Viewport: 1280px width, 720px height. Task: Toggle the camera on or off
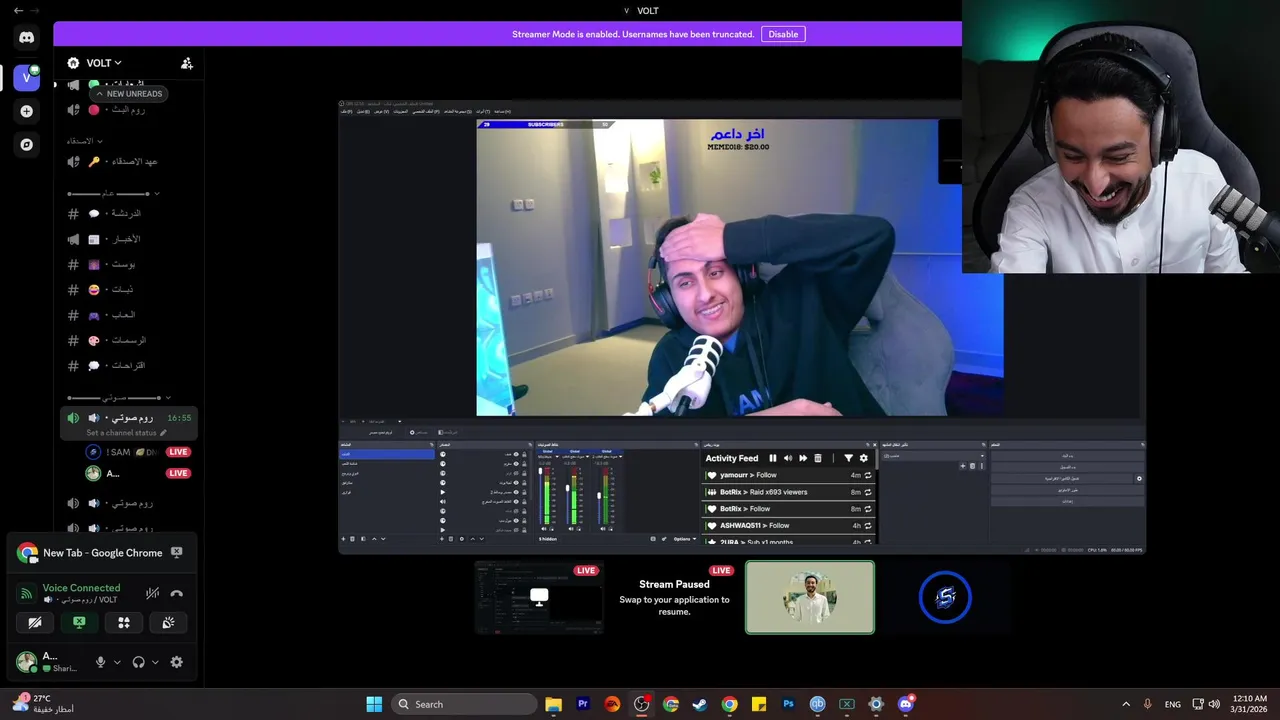click(35, 622)
